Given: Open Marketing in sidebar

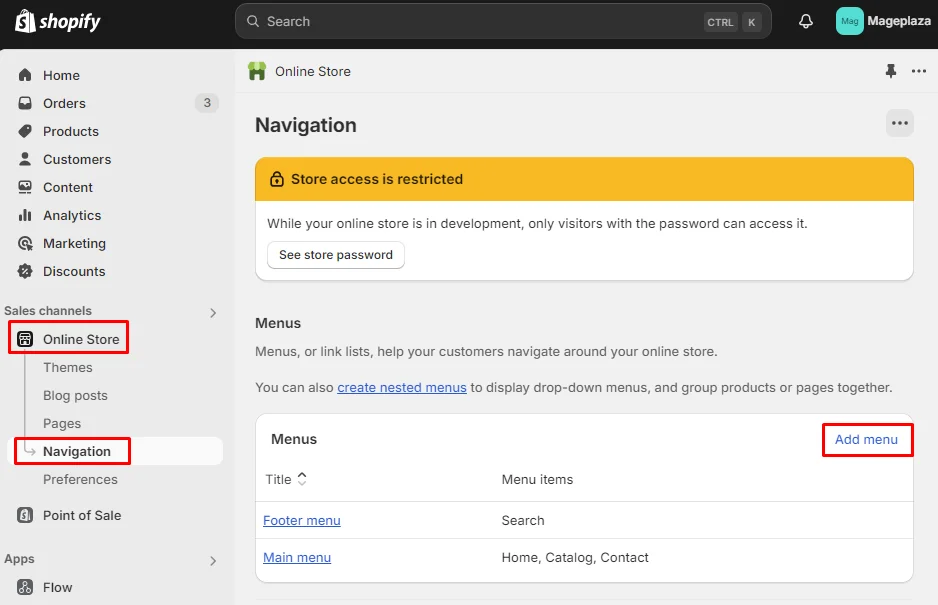Looking at the screenshot, I should click(74, 244).
